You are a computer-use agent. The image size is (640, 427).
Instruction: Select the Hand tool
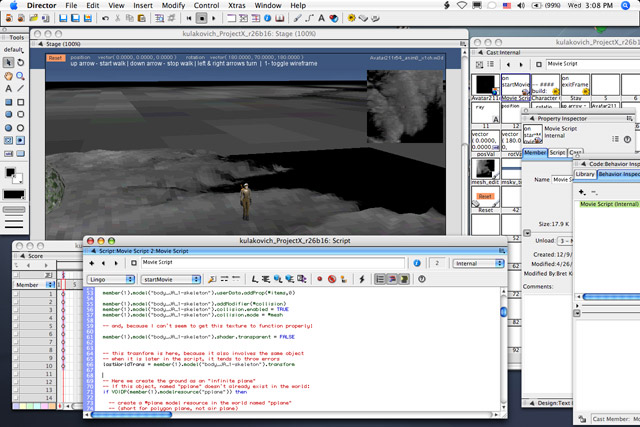8,76
